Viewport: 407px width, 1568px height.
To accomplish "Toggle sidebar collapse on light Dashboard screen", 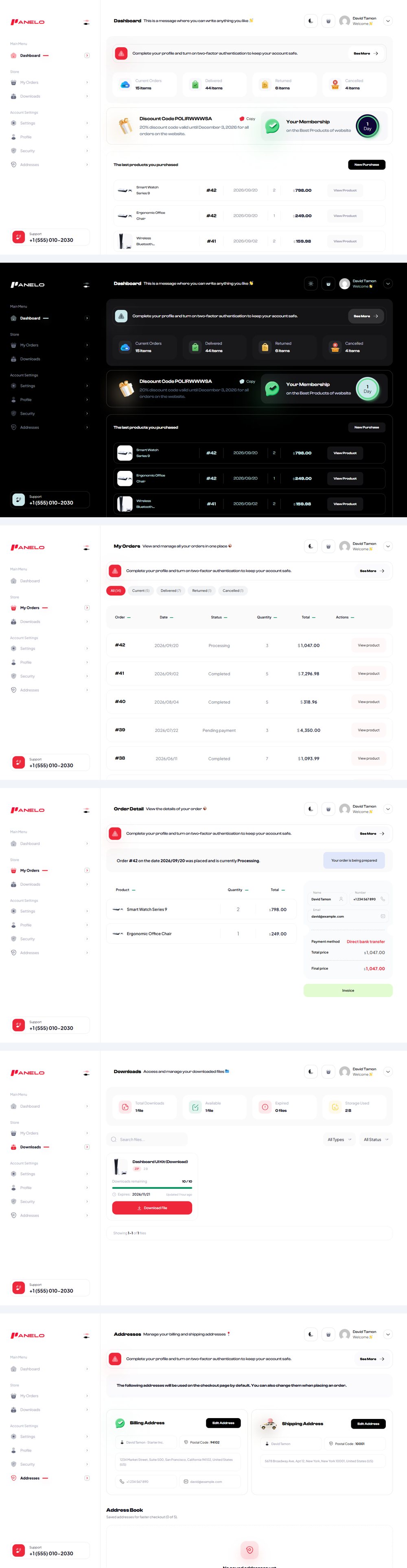I will [x=86, y=22].
